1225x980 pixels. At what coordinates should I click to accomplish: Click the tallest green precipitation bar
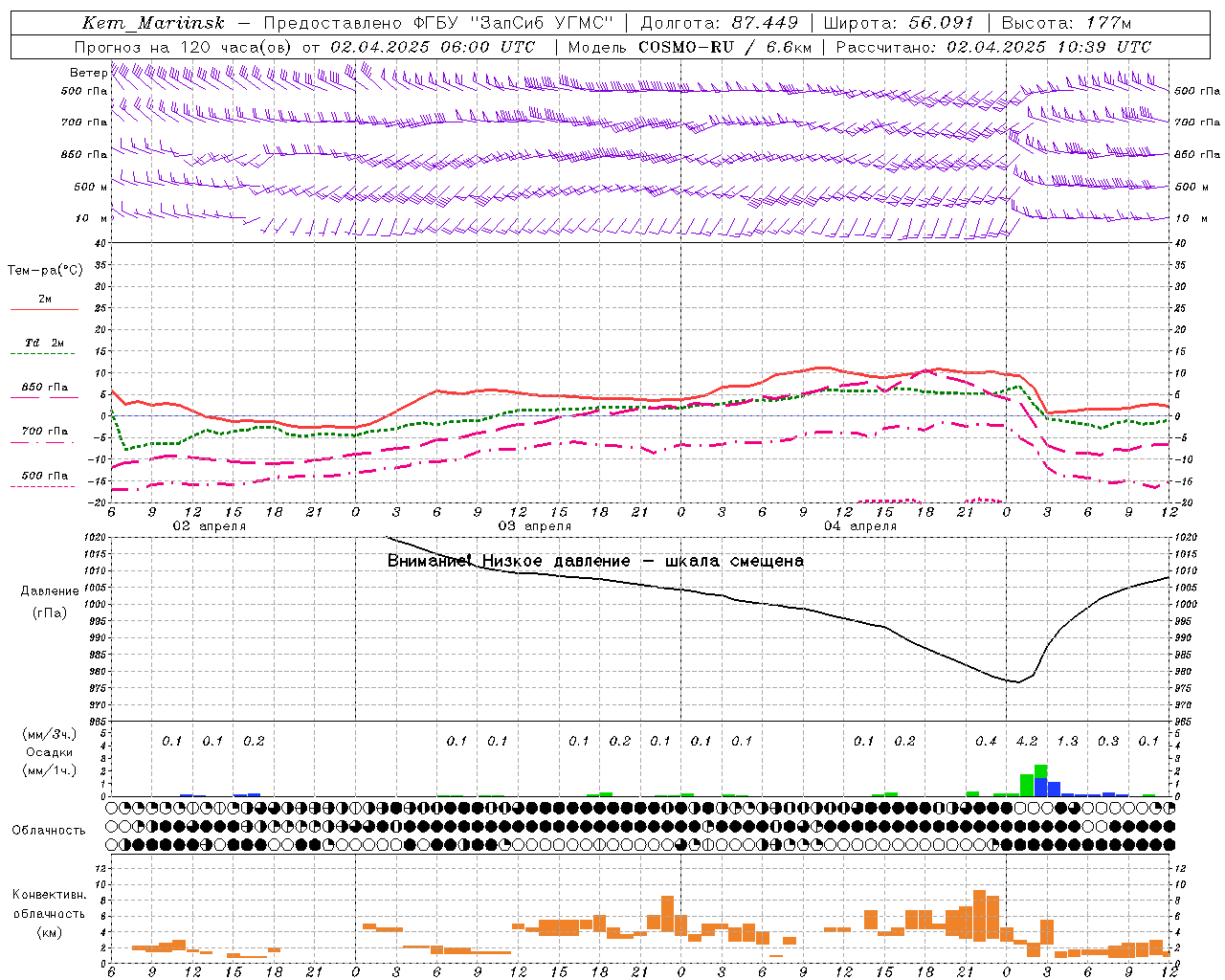pos(1040,772)
